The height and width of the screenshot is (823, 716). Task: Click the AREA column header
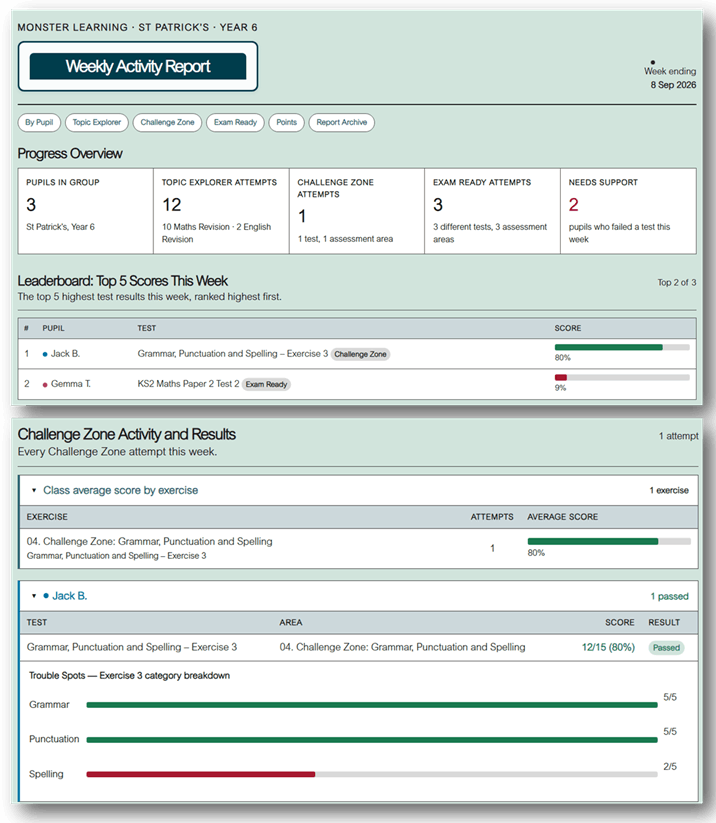(291, 622)
